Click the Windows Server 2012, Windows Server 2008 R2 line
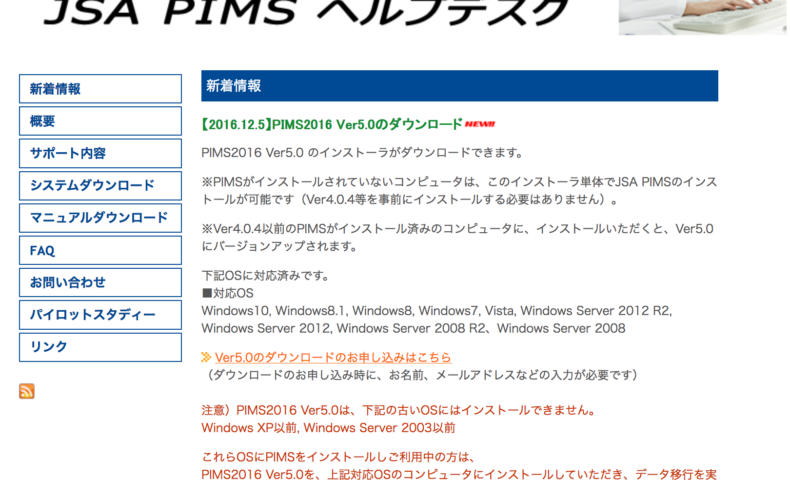Screen dimensions: 790x480 (x=413, y=328)
